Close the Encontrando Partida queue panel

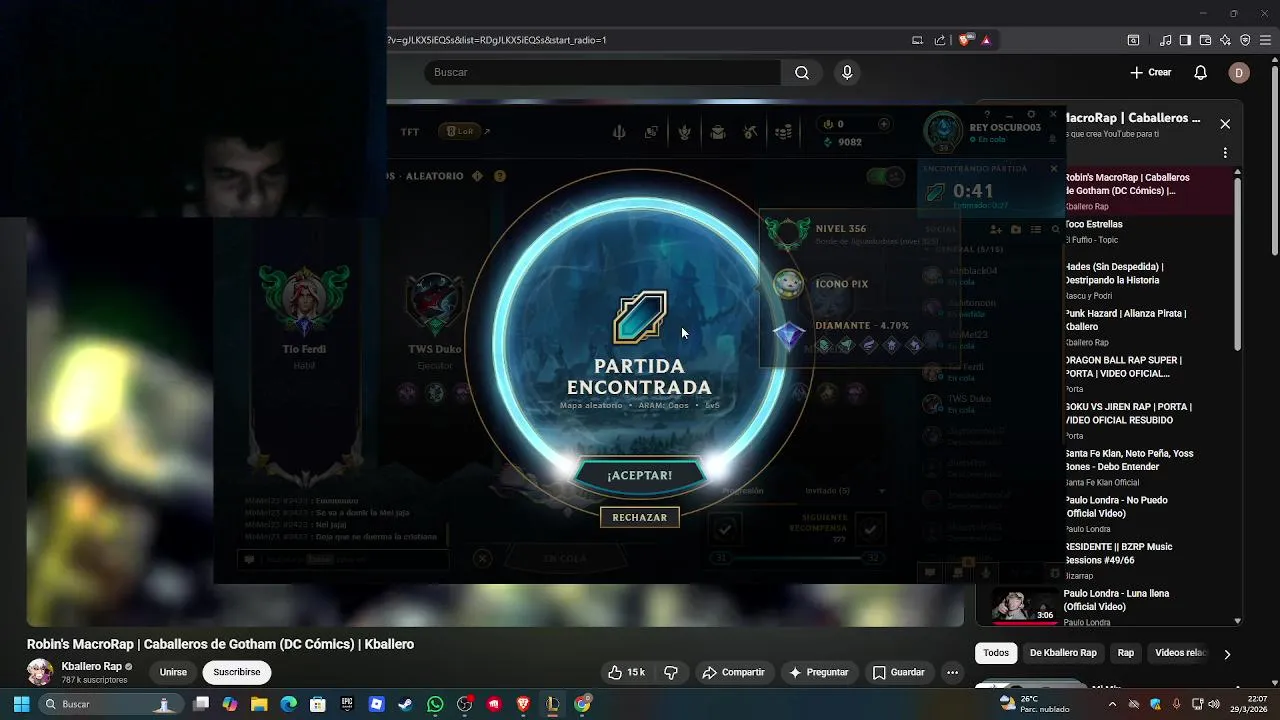(x=1053, y=168)
